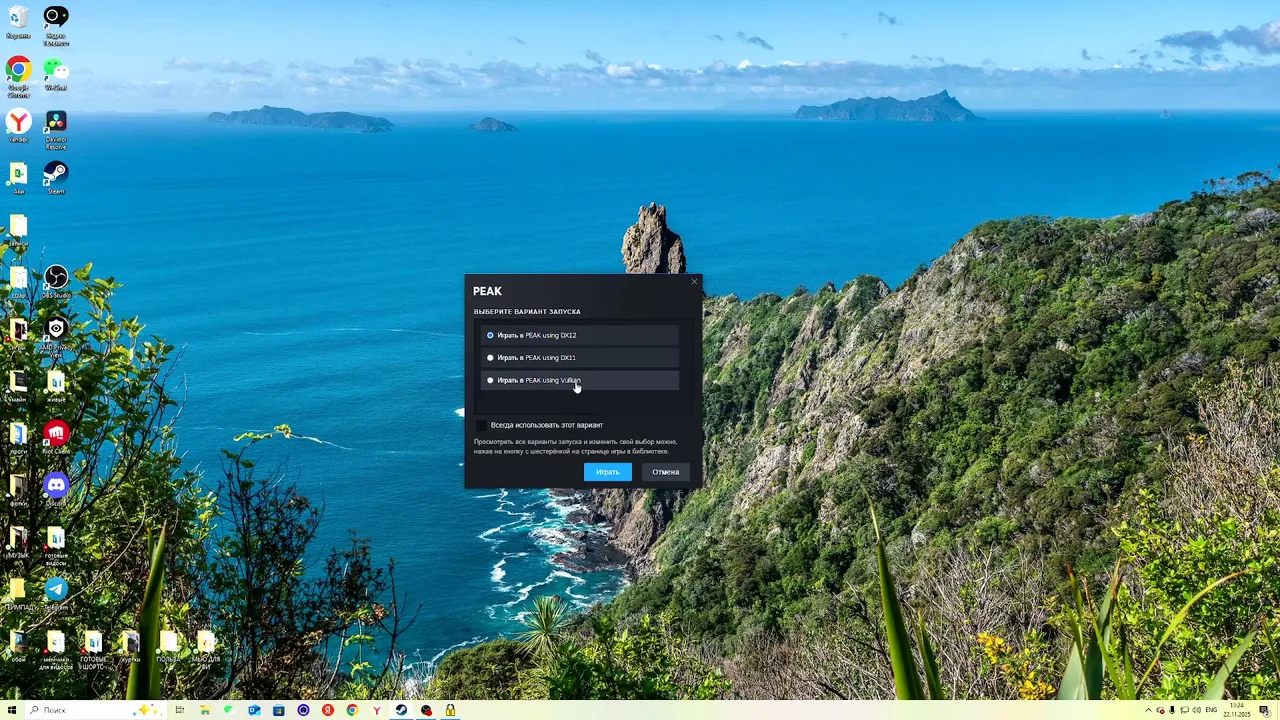Open the DaVinci Resolve desktop shortcut
The width and height of the screenshot is (1280, 720).
pos(56,129)
